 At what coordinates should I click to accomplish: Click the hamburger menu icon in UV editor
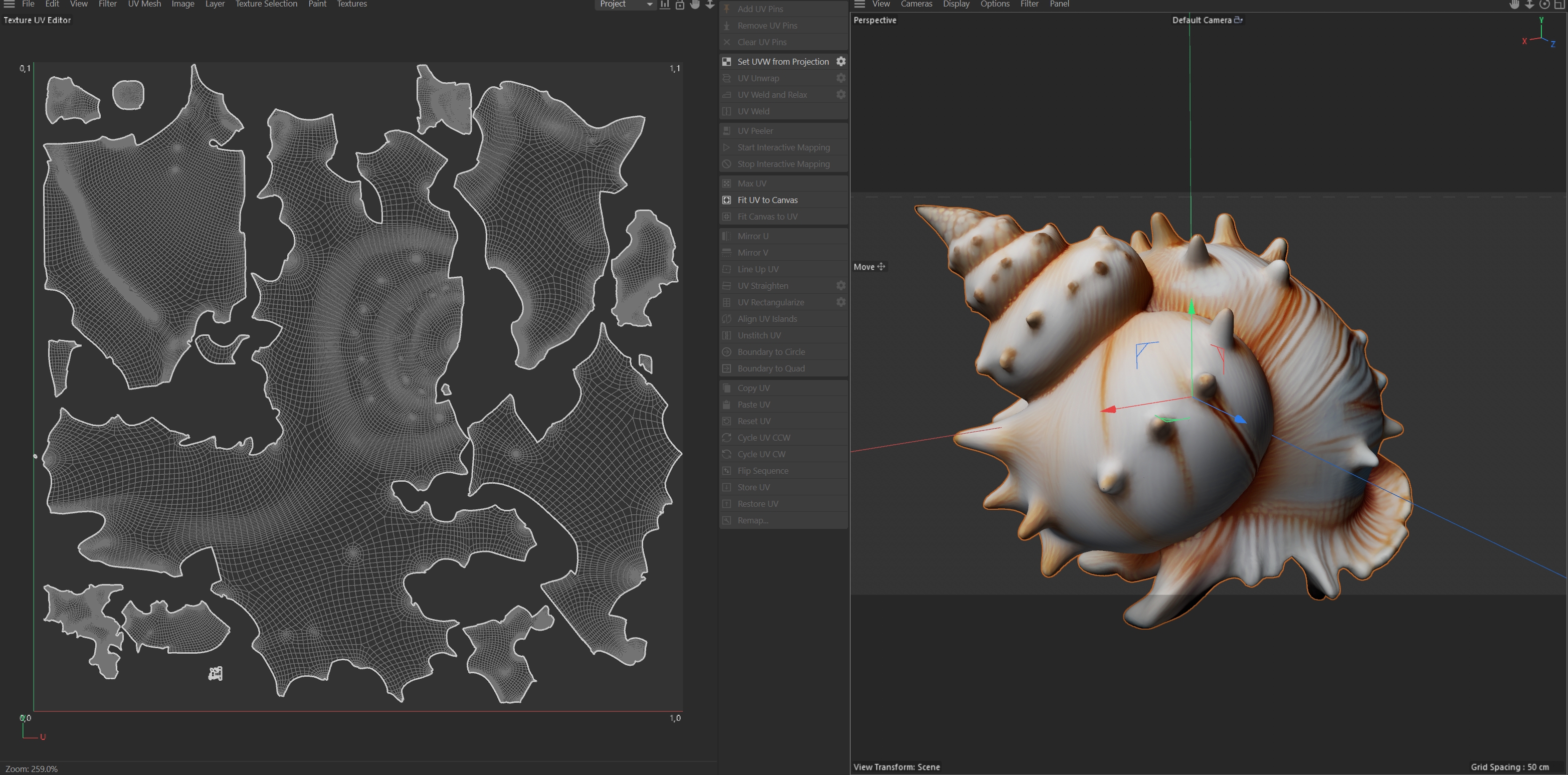tap(9, 4)
